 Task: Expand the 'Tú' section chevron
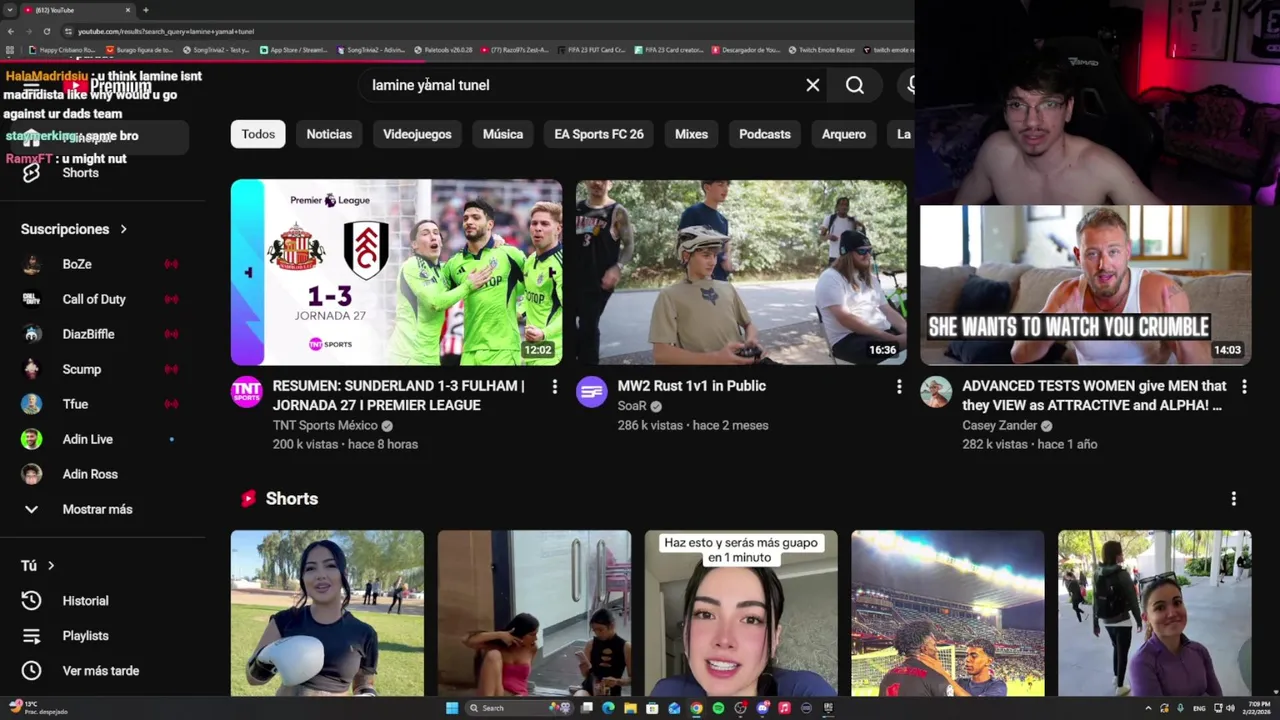point(51,566)
